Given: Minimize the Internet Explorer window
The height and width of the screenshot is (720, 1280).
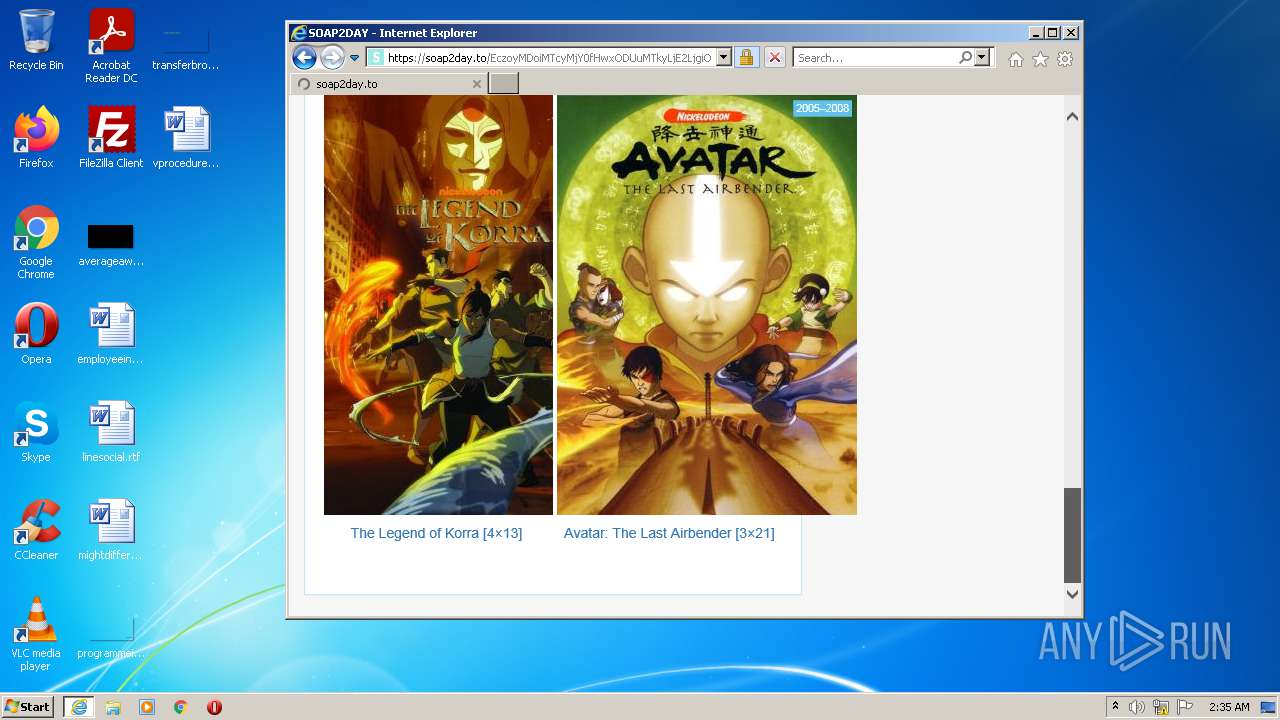Looking at the screenshot, I should [x=1036, y=33].
